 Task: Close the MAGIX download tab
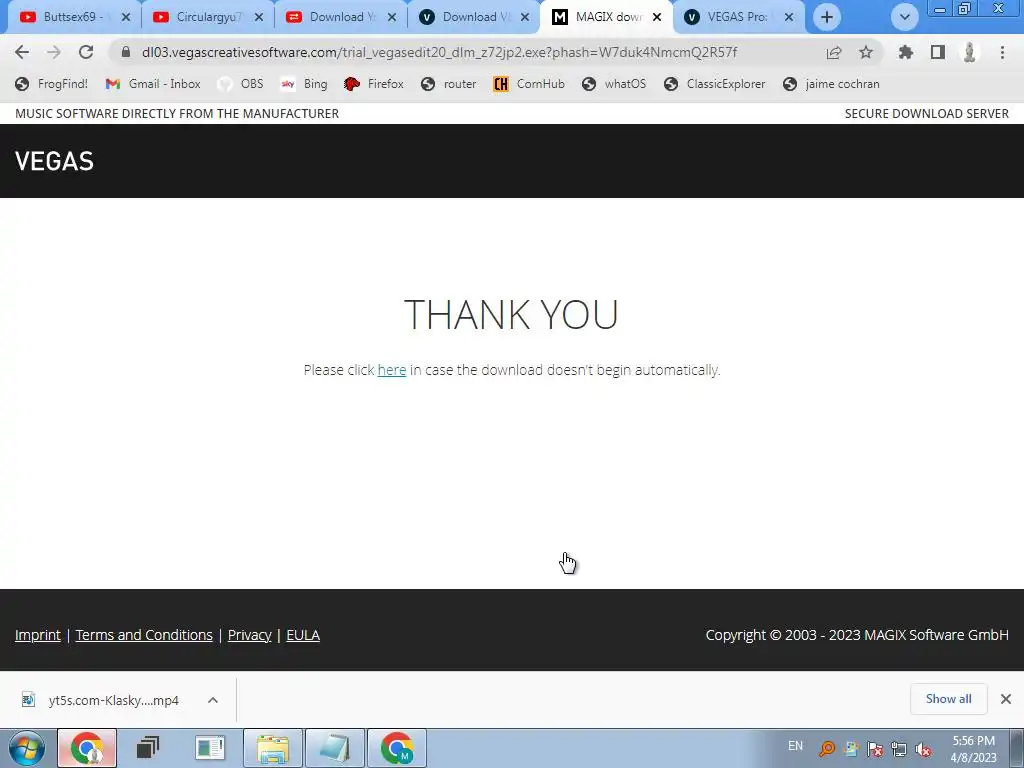click(x=658, y=17)
